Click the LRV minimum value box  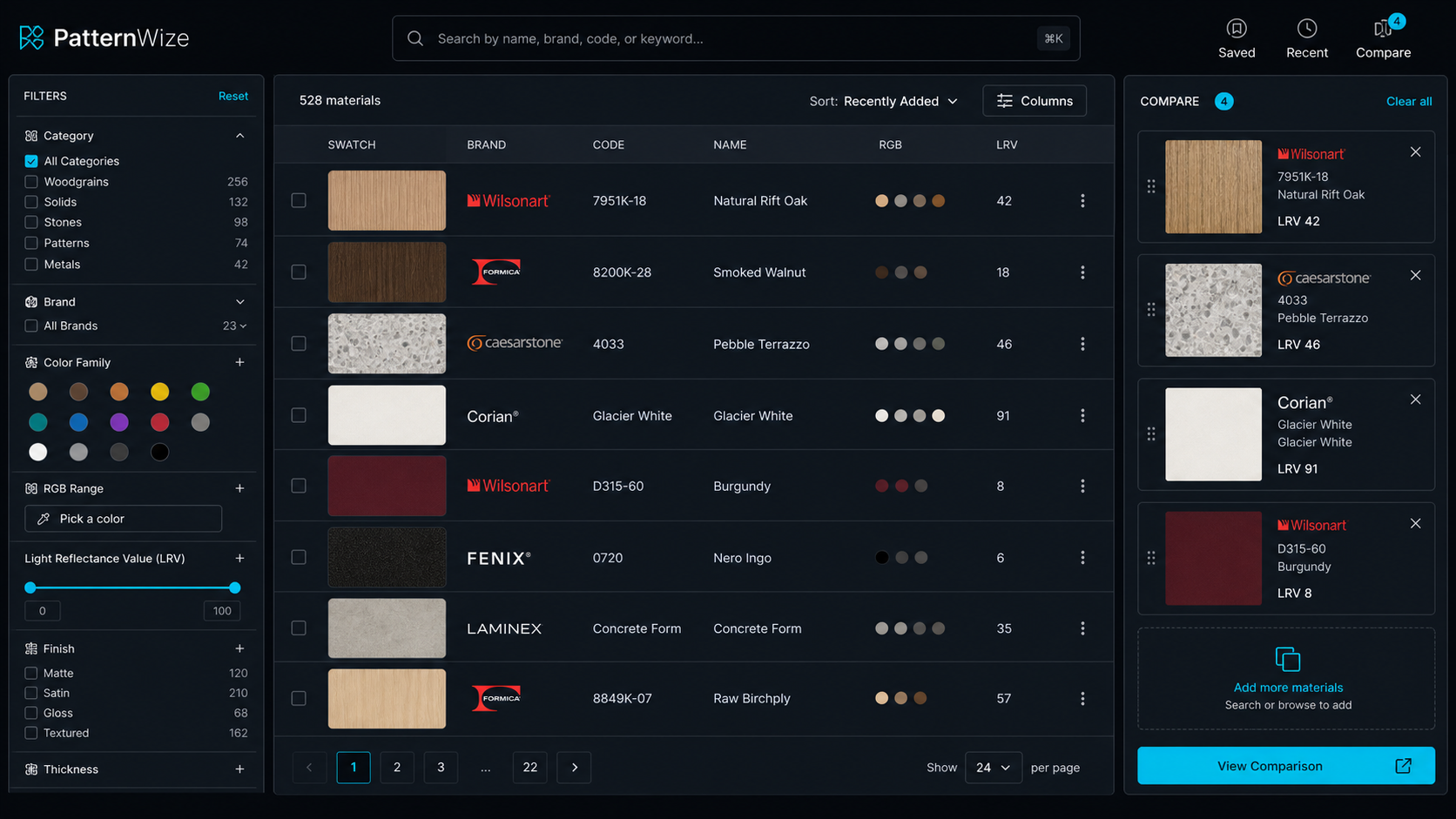pos(42,611)
